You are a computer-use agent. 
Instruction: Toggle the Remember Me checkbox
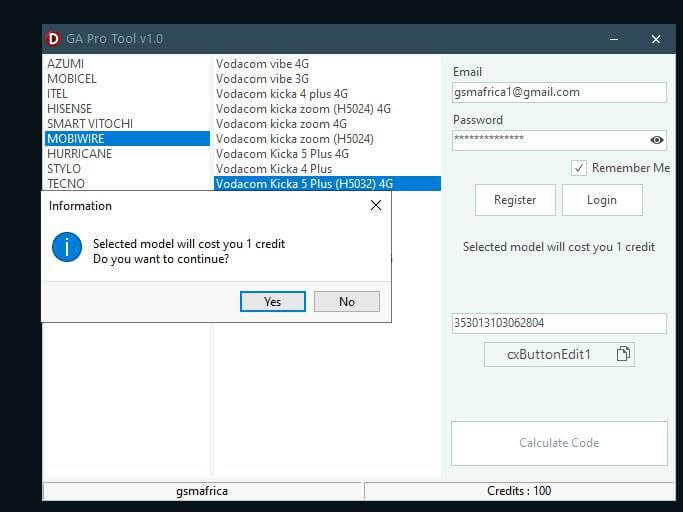tap(579, 168)
